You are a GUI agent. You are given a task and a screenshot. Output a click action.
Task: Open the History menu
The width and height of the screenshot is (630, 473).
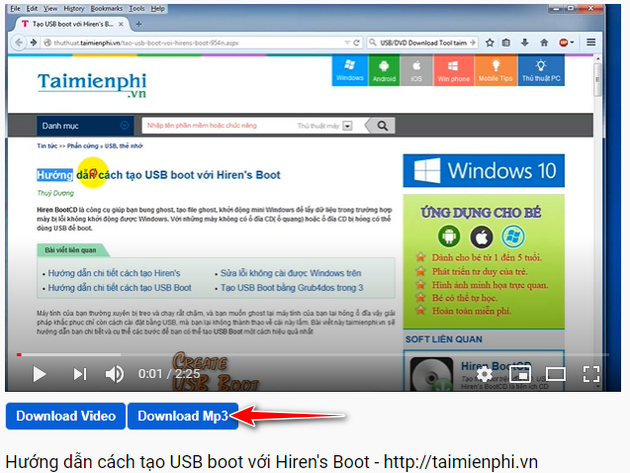74,8
